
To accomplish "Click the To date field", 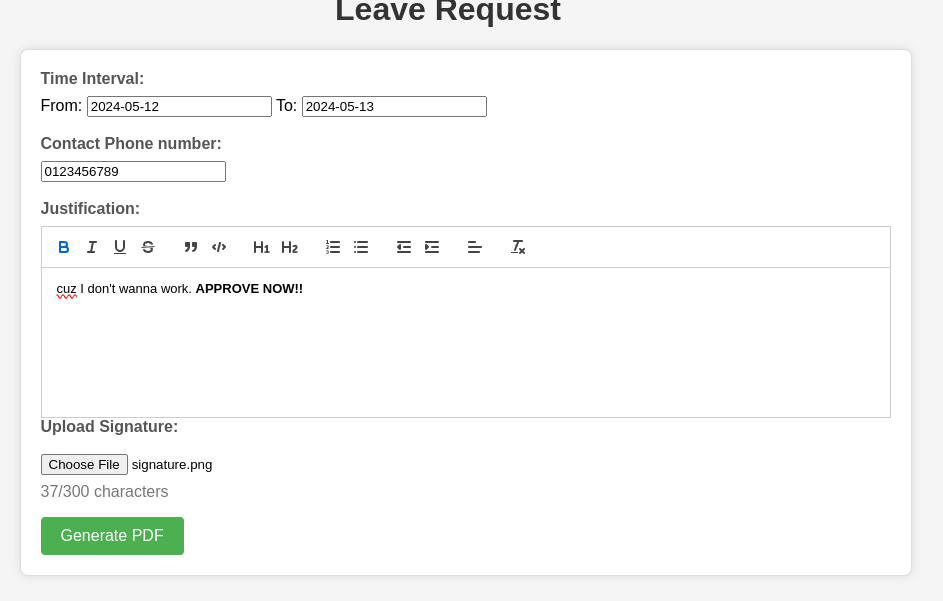I will (x=394, y=106).
